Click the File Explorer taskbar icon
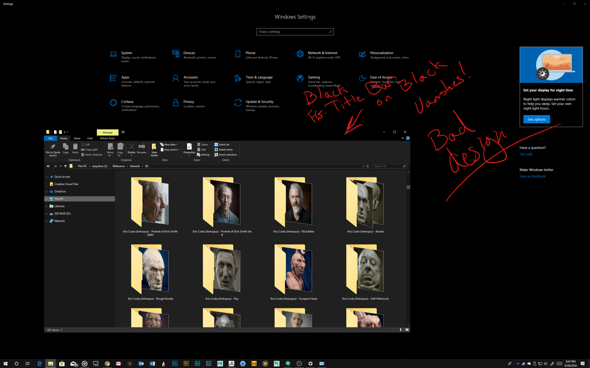The height and width of the screenshot is (368, 590). coord(50,363)
